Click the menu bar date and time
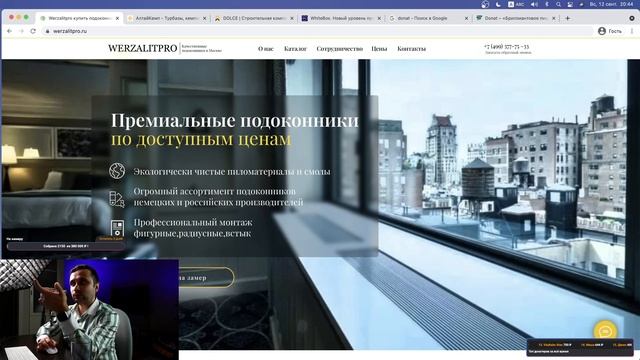 [x=611, y=4]
